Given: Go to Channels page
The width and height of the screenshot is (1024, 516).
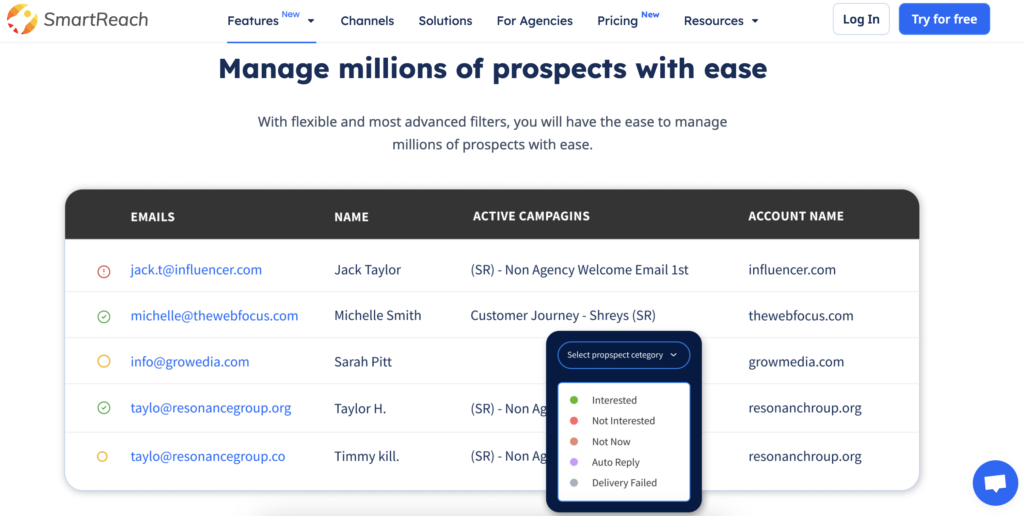Looking at the screenshot, I should (367, 21).
